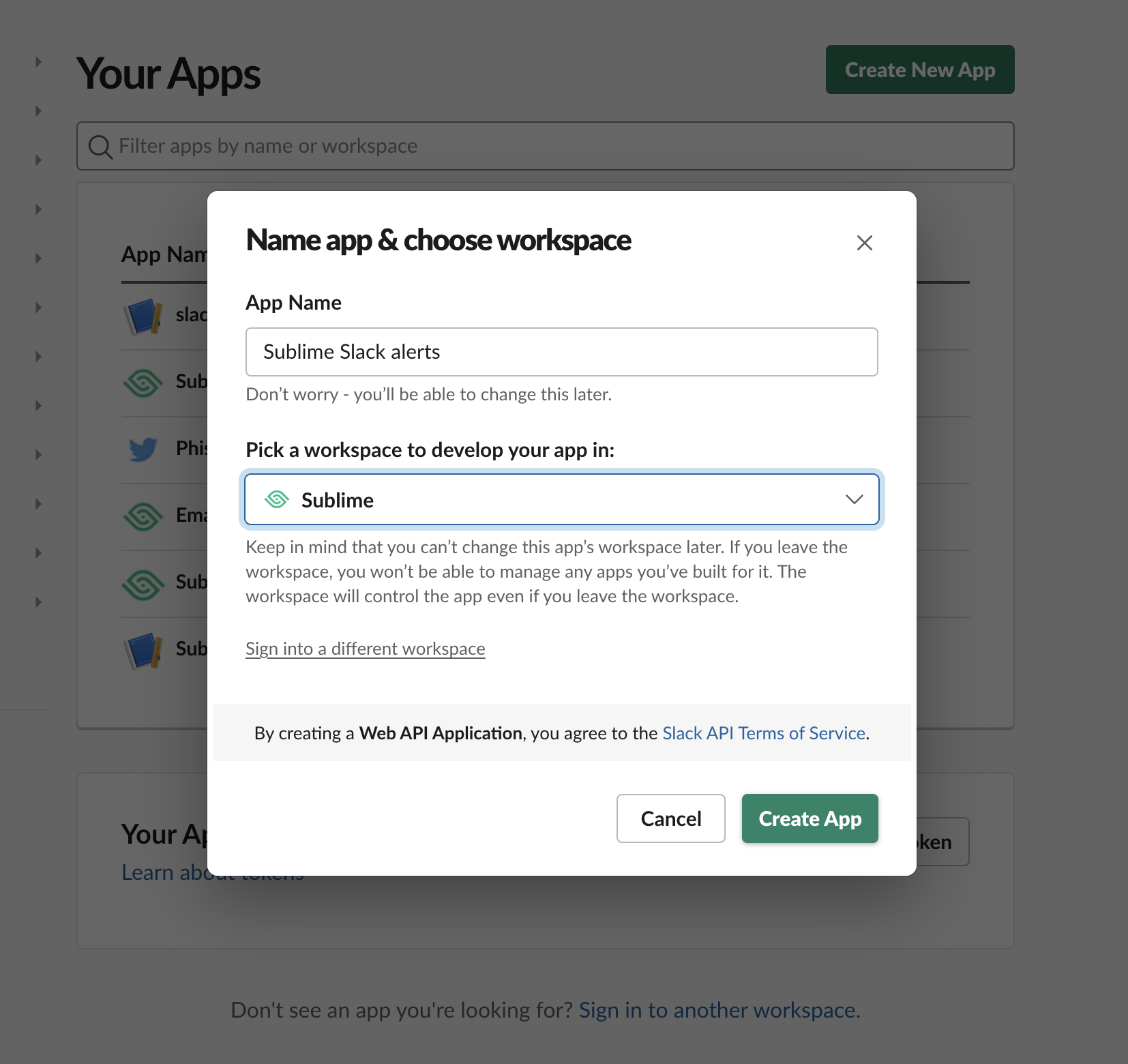Image resolution: width=1128 pixels, height=1064 pixels.
Task: Click the notebook icon beside slac app
Action: 143,316
